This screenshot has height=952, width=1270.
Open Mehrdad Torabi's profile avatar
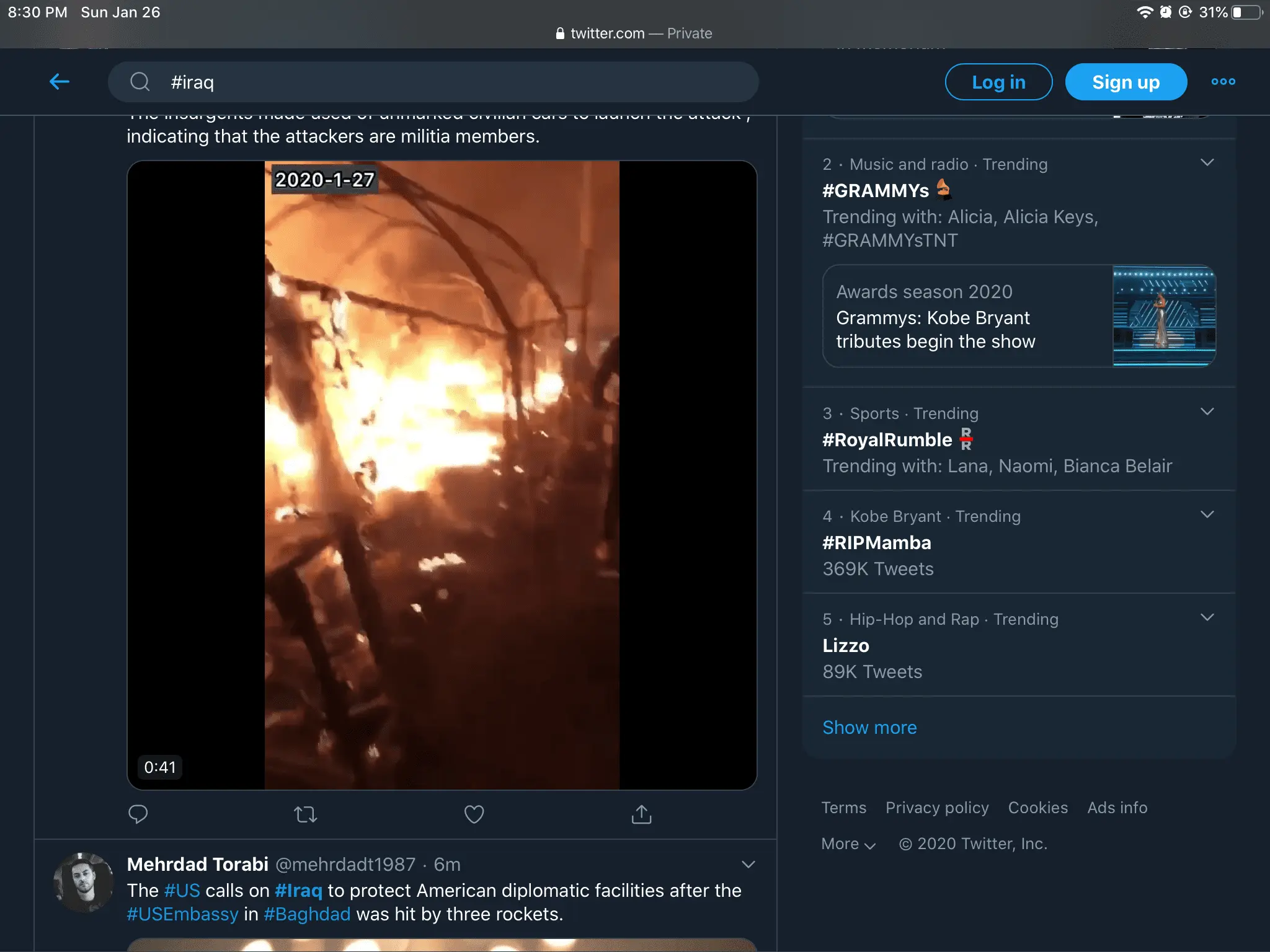tap(84, 882)
